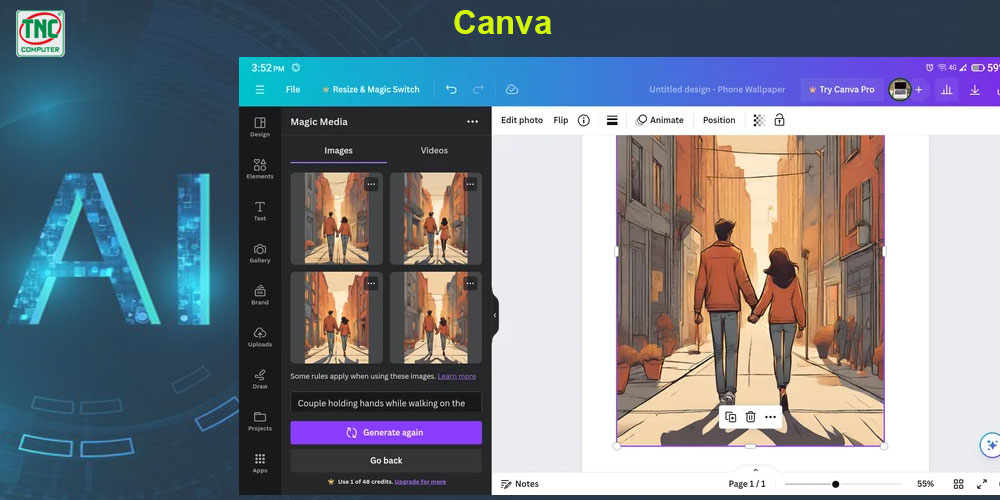Open image info icon
The image size is (1000, 500).
(x=584, y=120)
